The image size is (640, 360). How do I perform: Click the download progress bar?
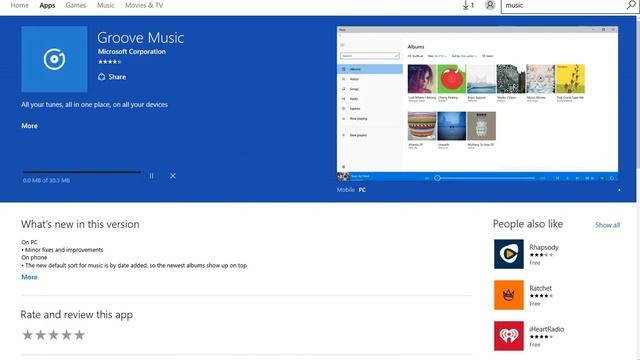[x=82, y=172]
